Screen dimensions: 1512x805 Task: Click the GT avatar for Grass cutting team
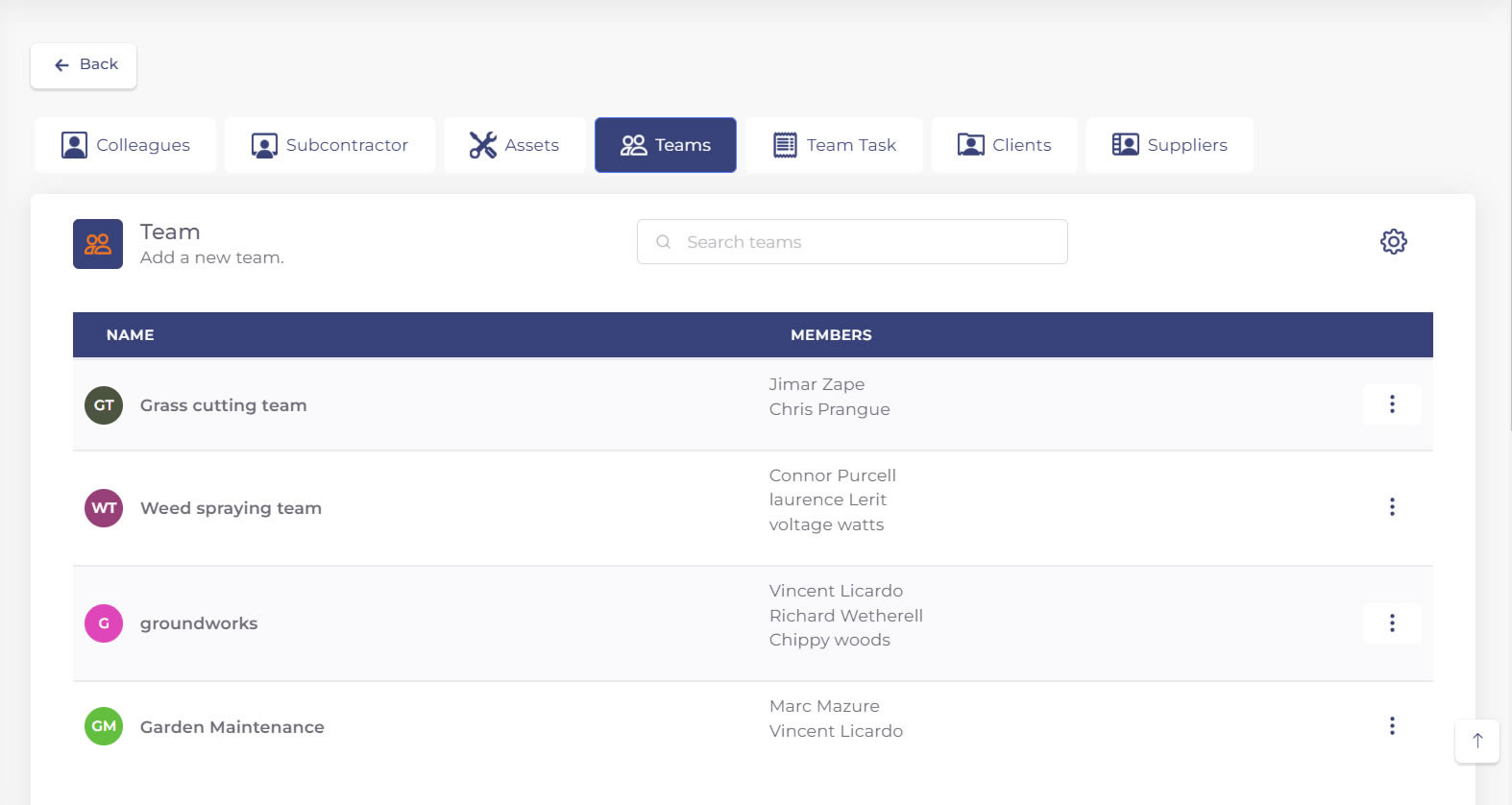pos(104,405)
